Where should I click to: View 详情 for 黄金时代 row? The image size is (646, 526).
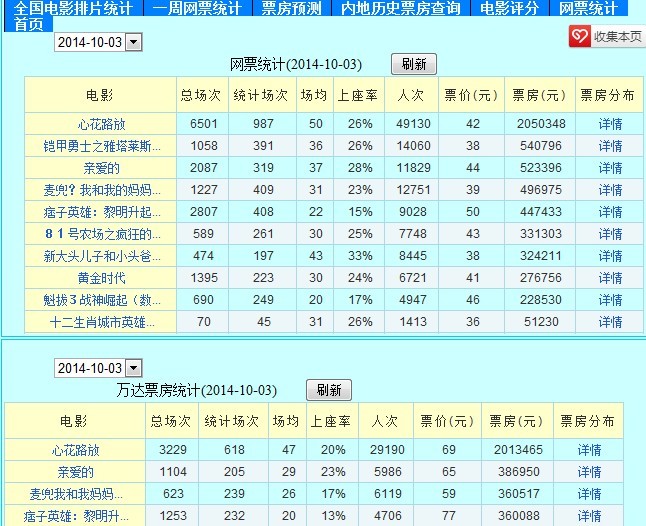click(610, 278)
